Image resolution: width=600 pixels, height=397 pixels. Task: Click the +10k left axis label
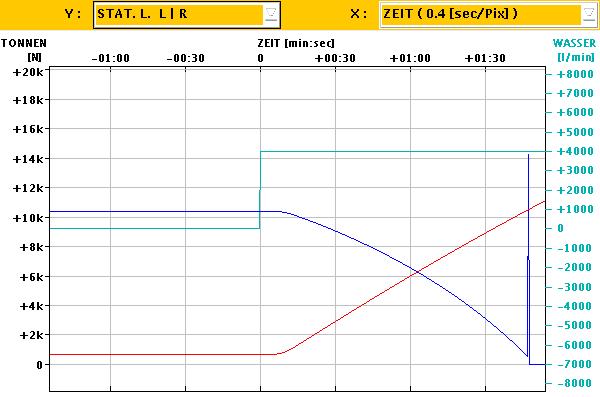coord(28,218)
